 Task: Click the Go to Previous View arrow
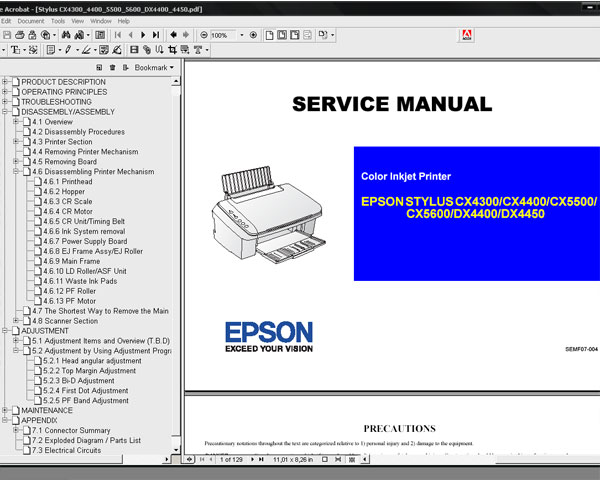(x=173, y=35)
